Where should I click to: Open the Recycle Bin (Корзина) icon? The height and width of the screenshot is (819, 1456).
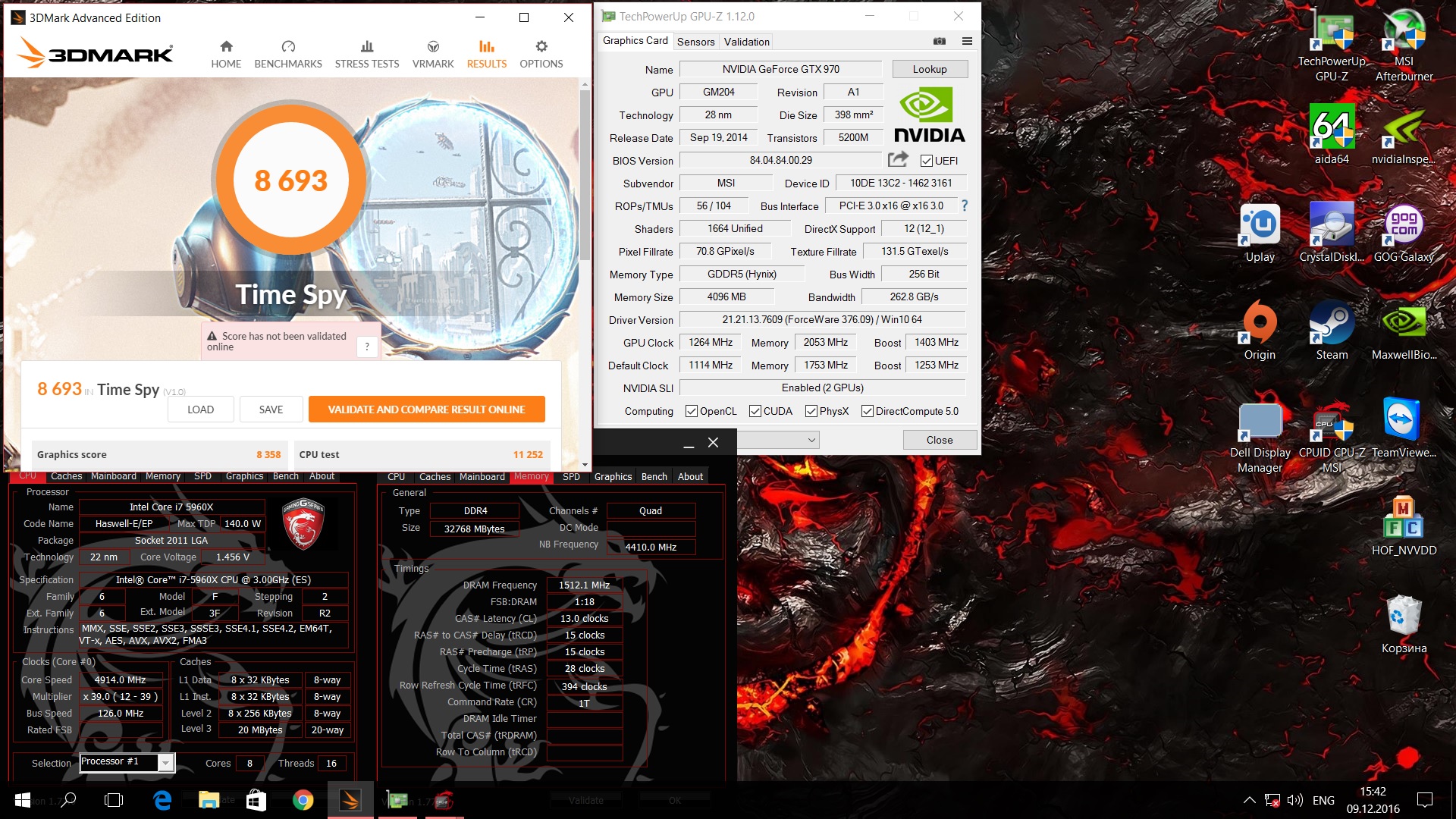(1404, 625)
